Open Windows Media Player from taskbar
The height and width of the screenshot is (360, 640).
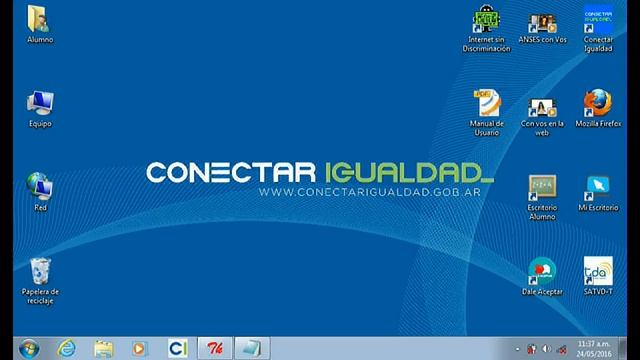pyautogui.click(x=139, y=349)
